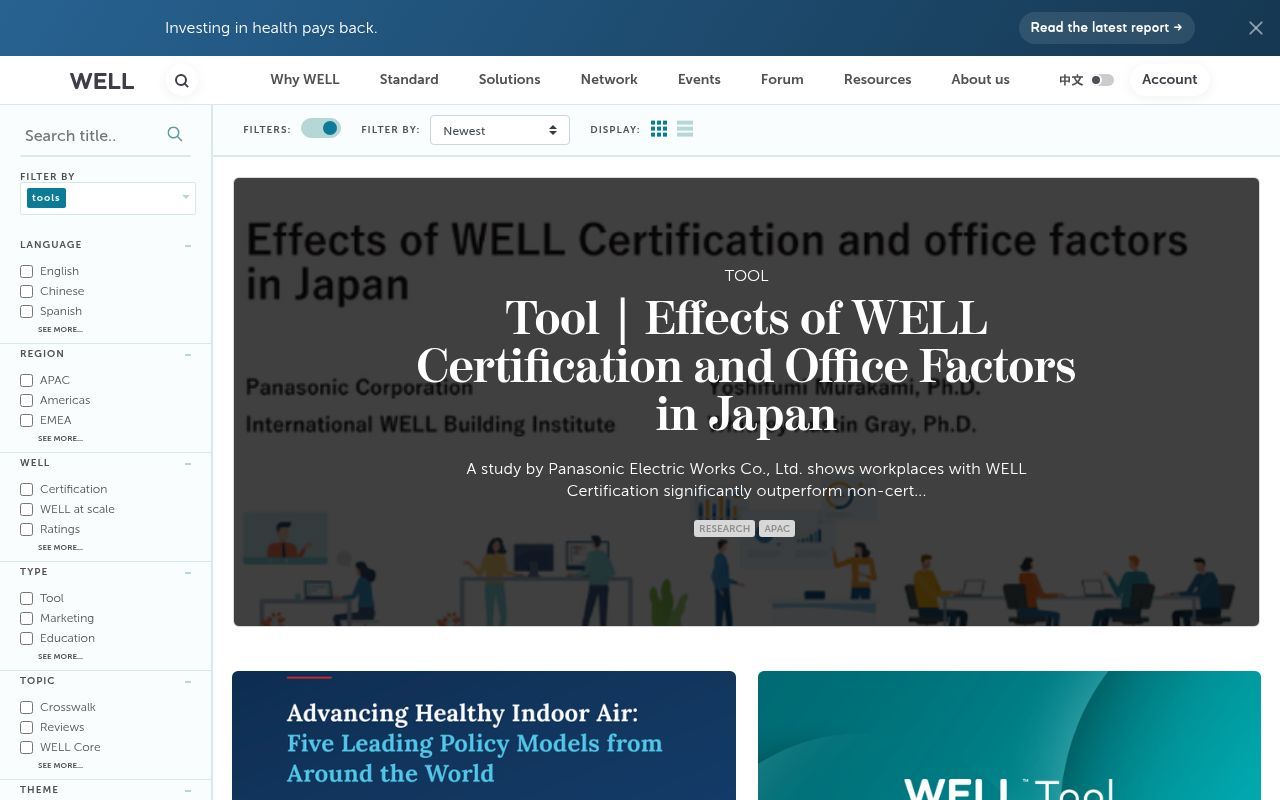1280x800 pixels.
Task: Expand See More under Language
Action: tap(60, 329)
